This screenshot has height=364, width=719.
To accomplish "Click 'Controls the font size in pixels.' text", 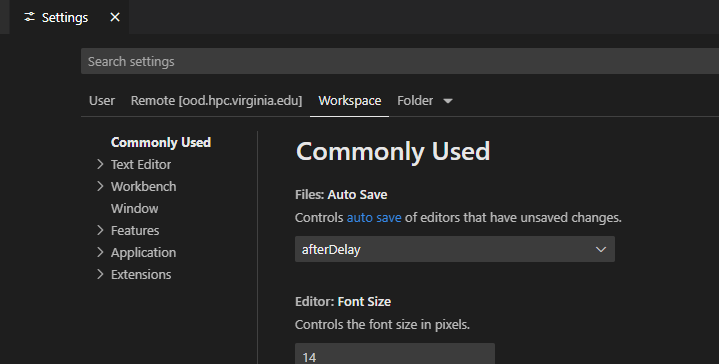I will (382, 325).
